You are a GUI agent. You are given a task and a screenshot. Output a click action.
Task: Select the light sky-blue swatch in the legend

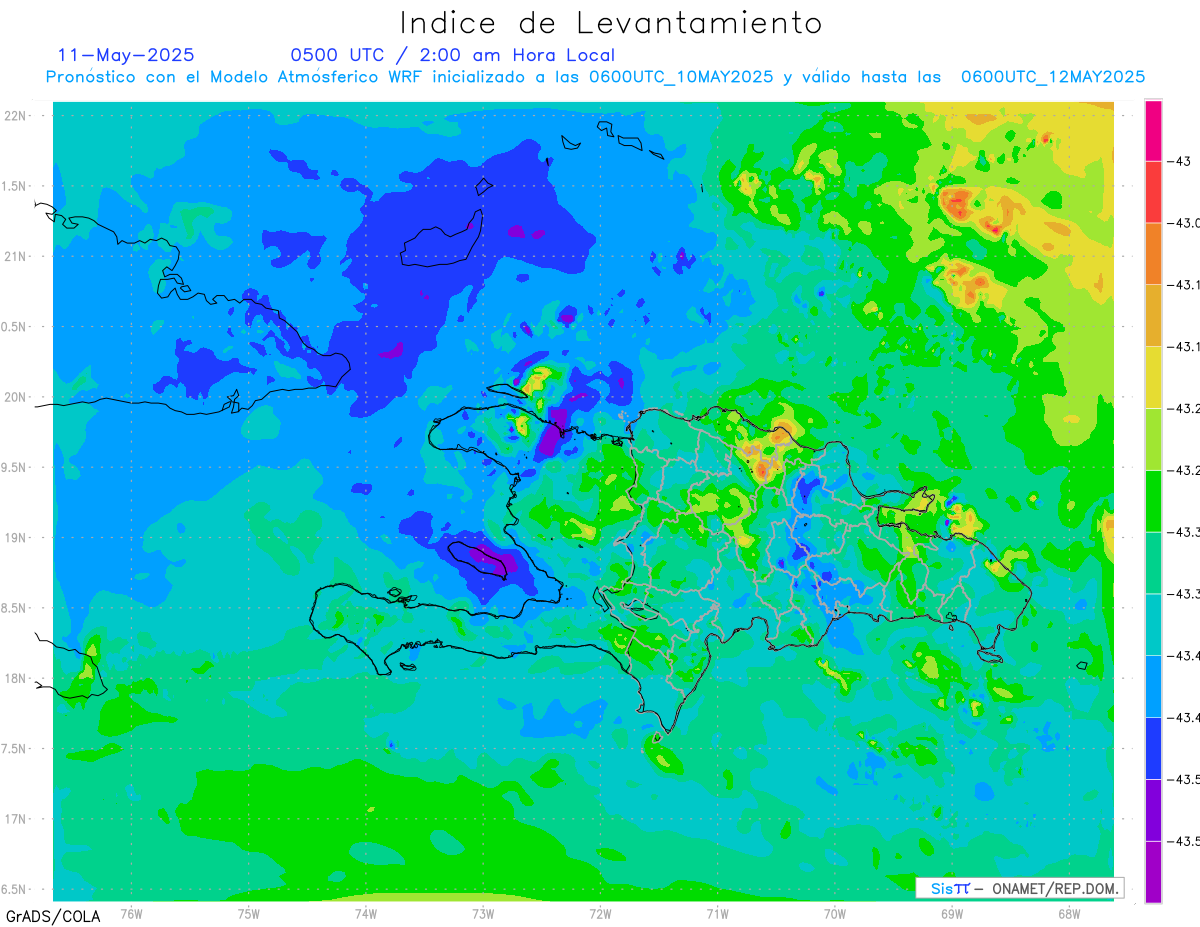click(x=1153, y=686)
